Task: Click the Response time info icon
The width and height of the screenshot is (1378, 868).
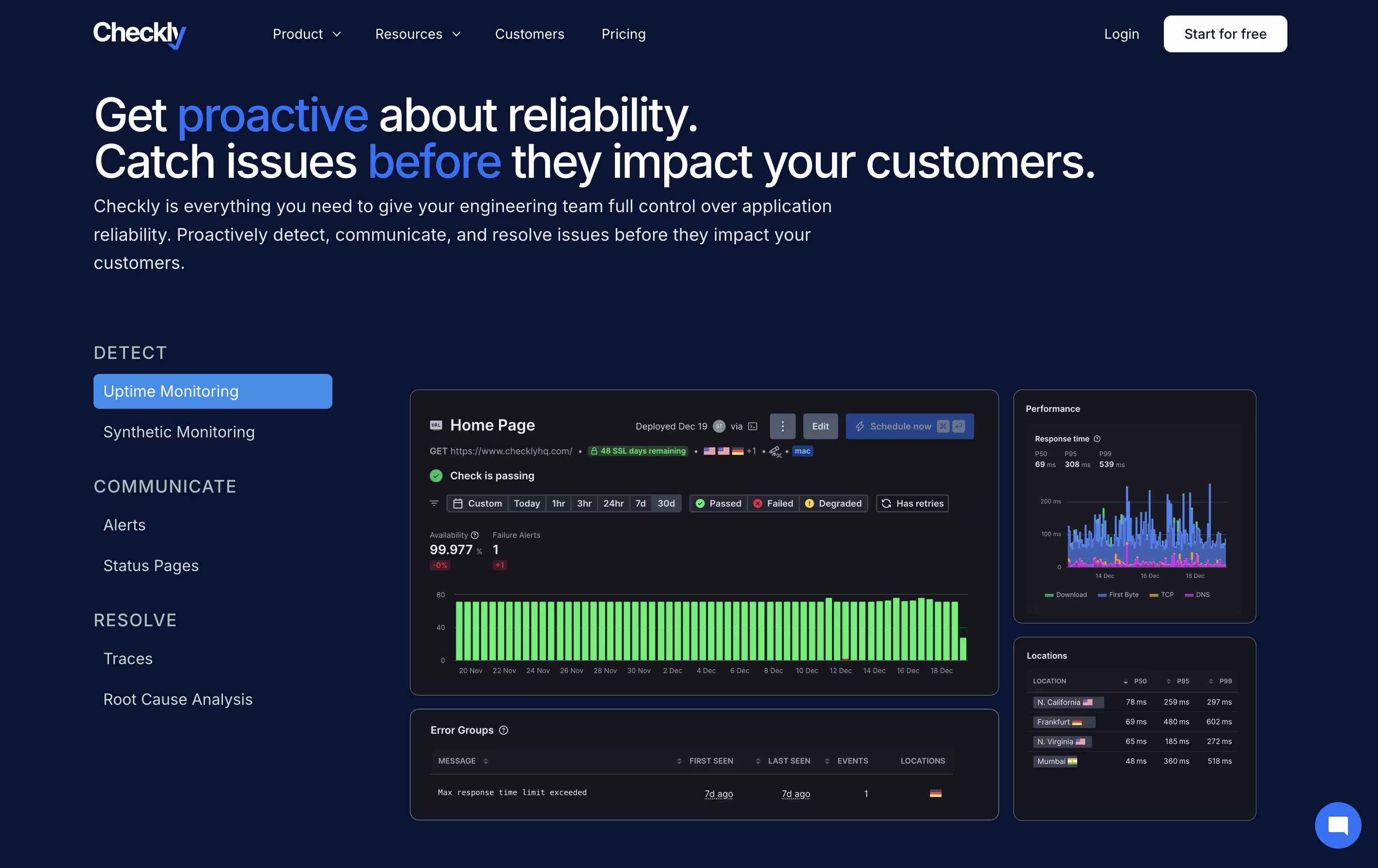Action: click(1097, 439)
